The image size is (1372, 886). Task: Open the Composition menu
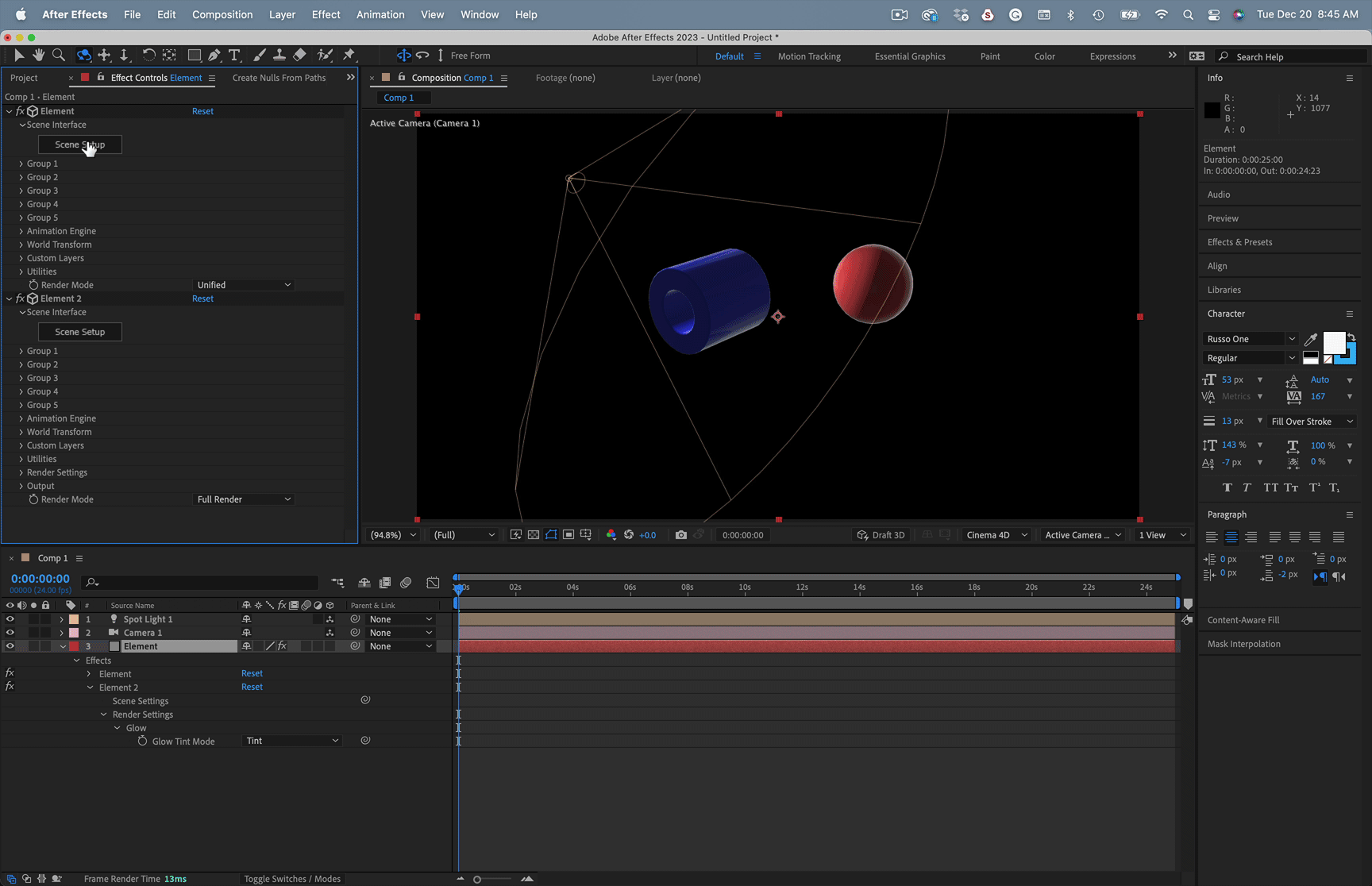coord(222,14)
